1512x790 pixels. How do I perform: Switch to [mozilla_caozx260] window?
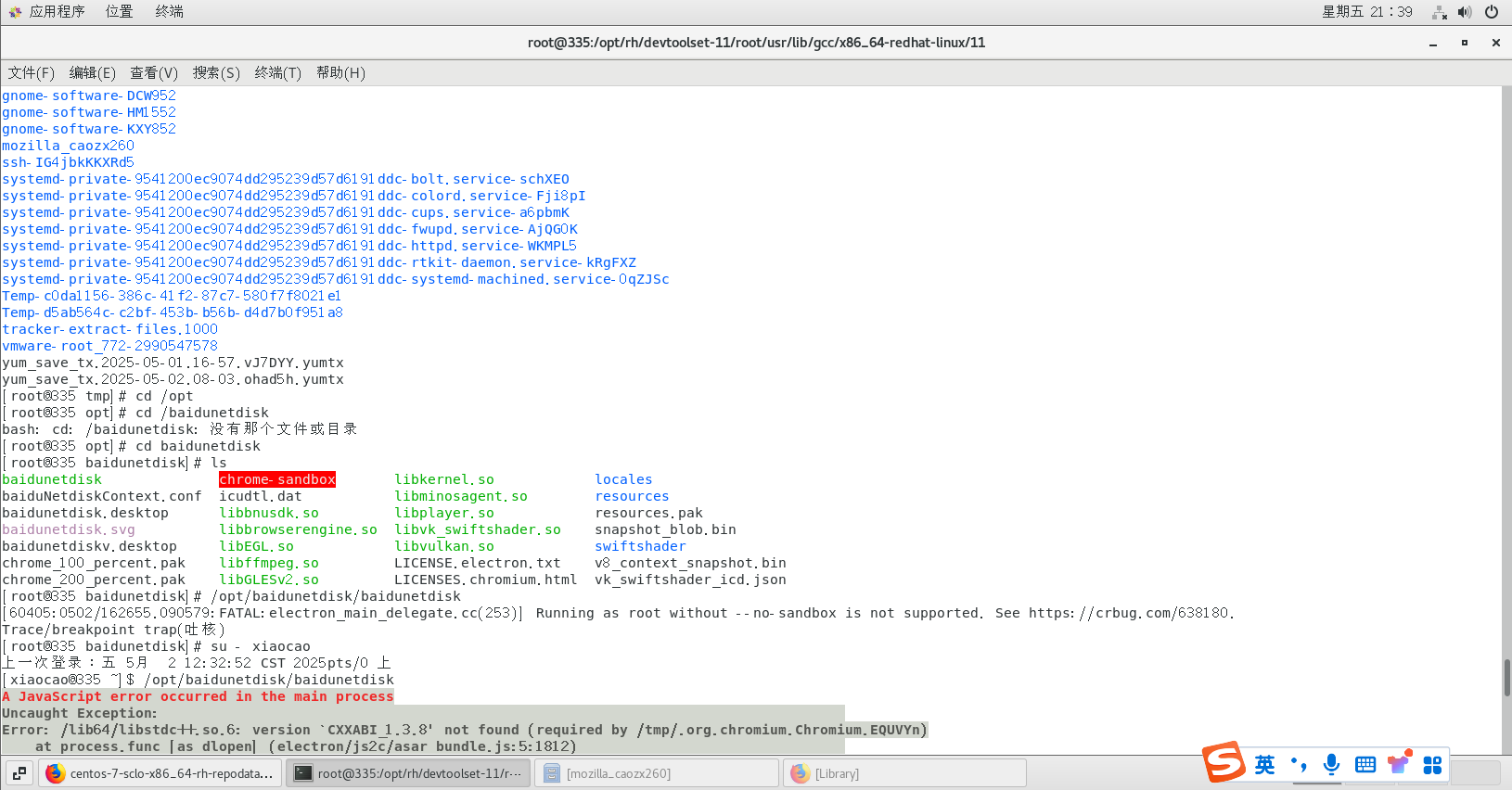(x=657, y=773)
